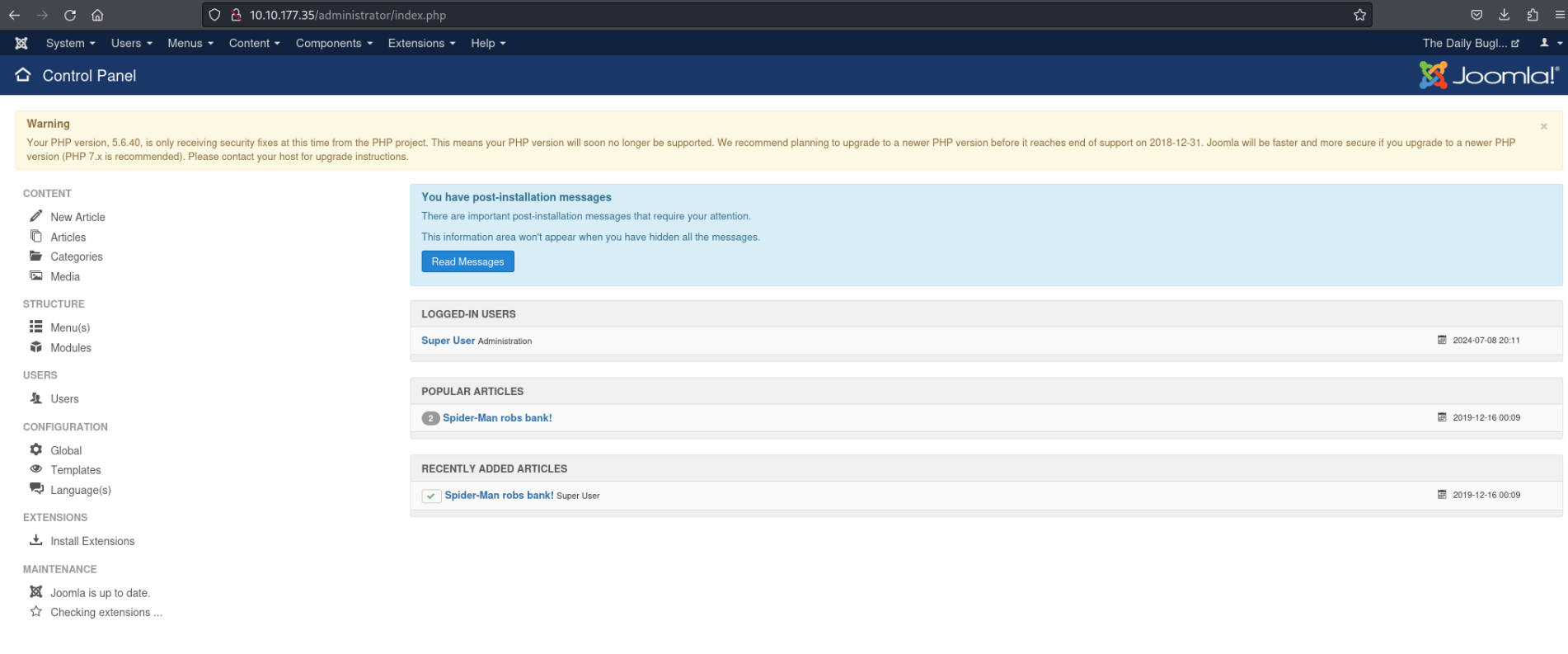Open the New Article link

pos(77,217)
